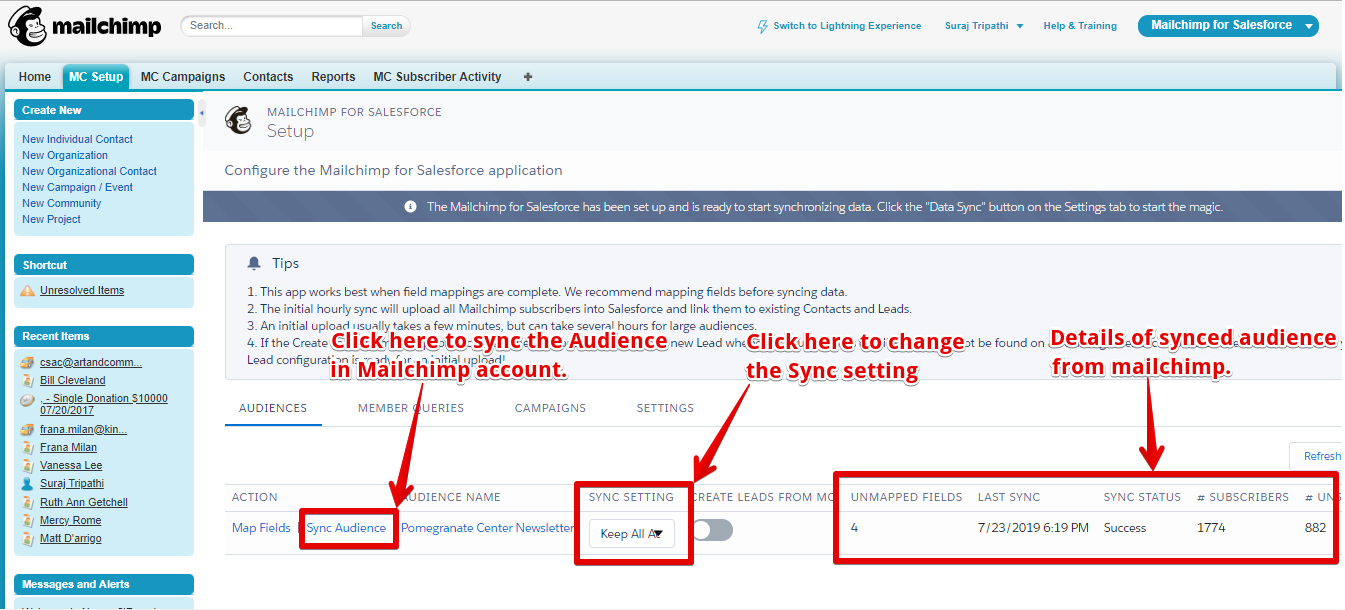Screen dimensions: 1345x610
Task: Go to the Home tab
Action: [34, 77]
